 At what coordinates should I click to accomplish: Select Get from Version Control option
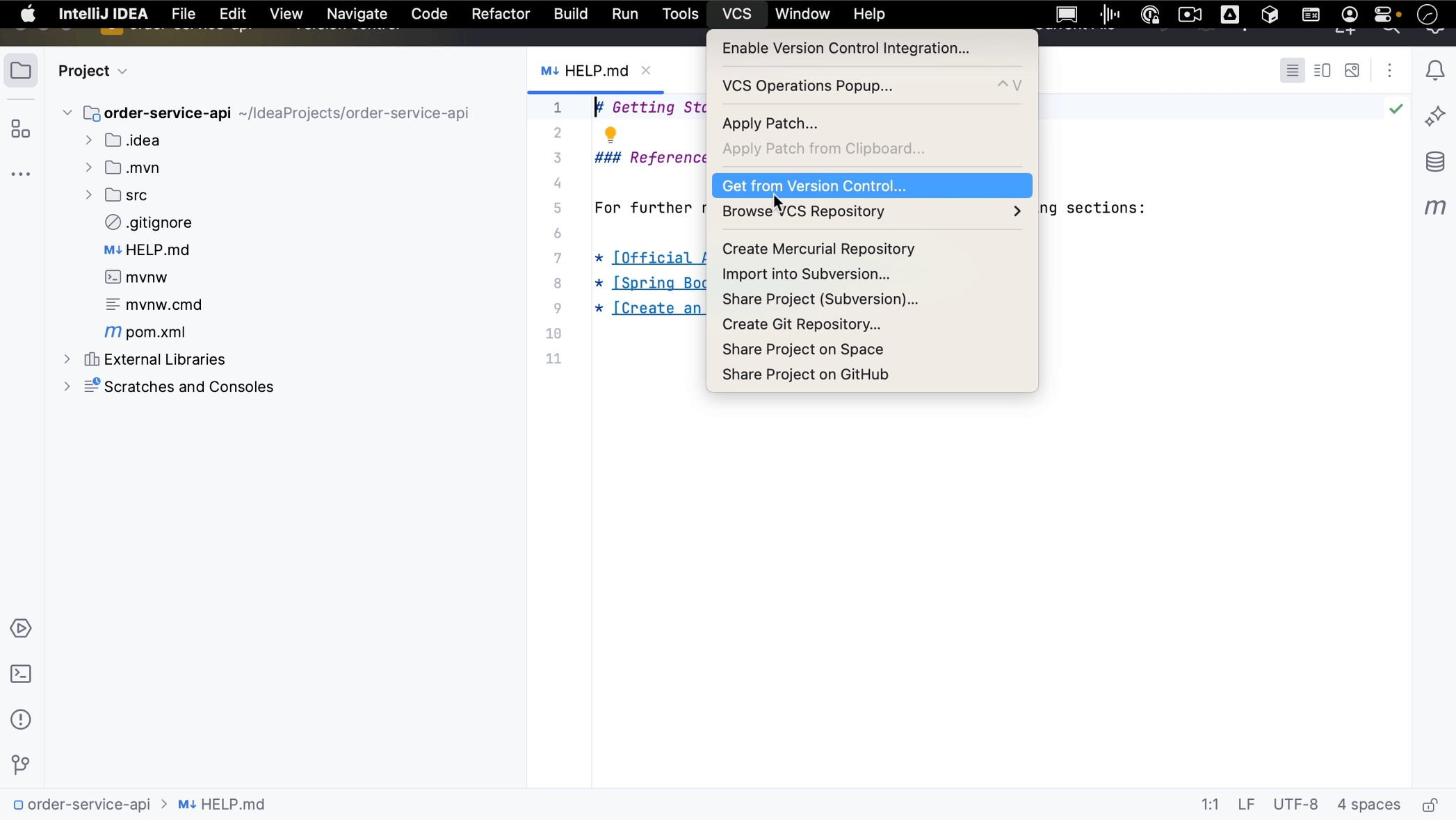pos(814,186)
